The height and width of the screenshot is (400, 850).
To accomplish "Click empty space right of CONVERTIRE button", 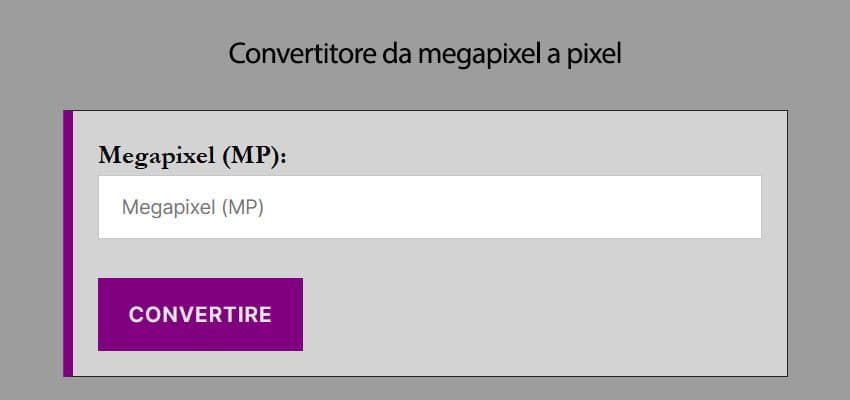I will click(540, 314).
